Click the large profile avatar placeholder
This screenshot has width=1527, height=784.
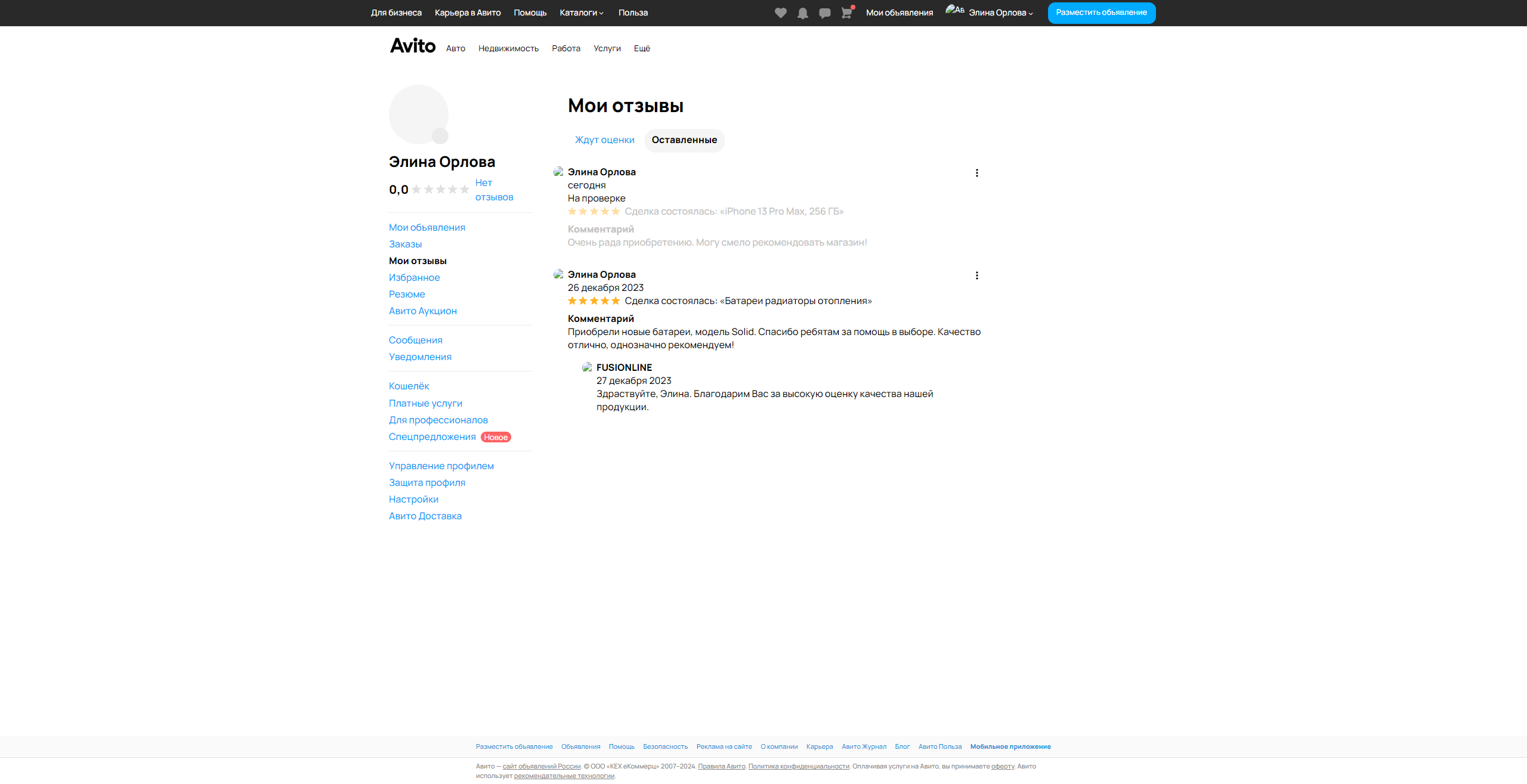tap(419, 114)
